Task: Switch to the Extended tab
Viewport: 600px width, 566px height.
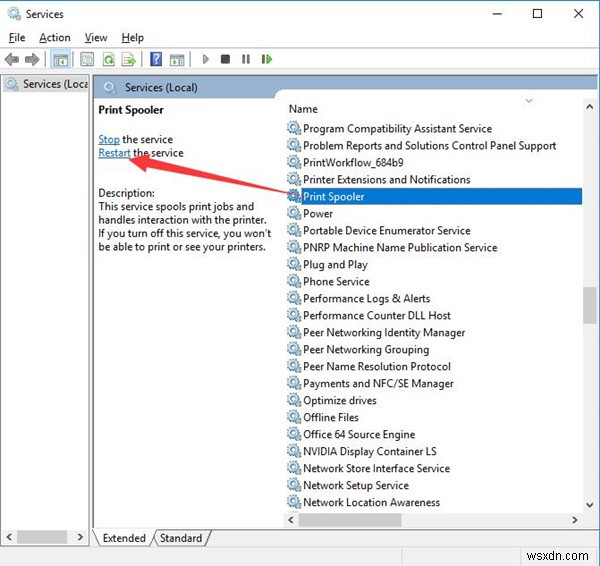Action: click(124, 538)
